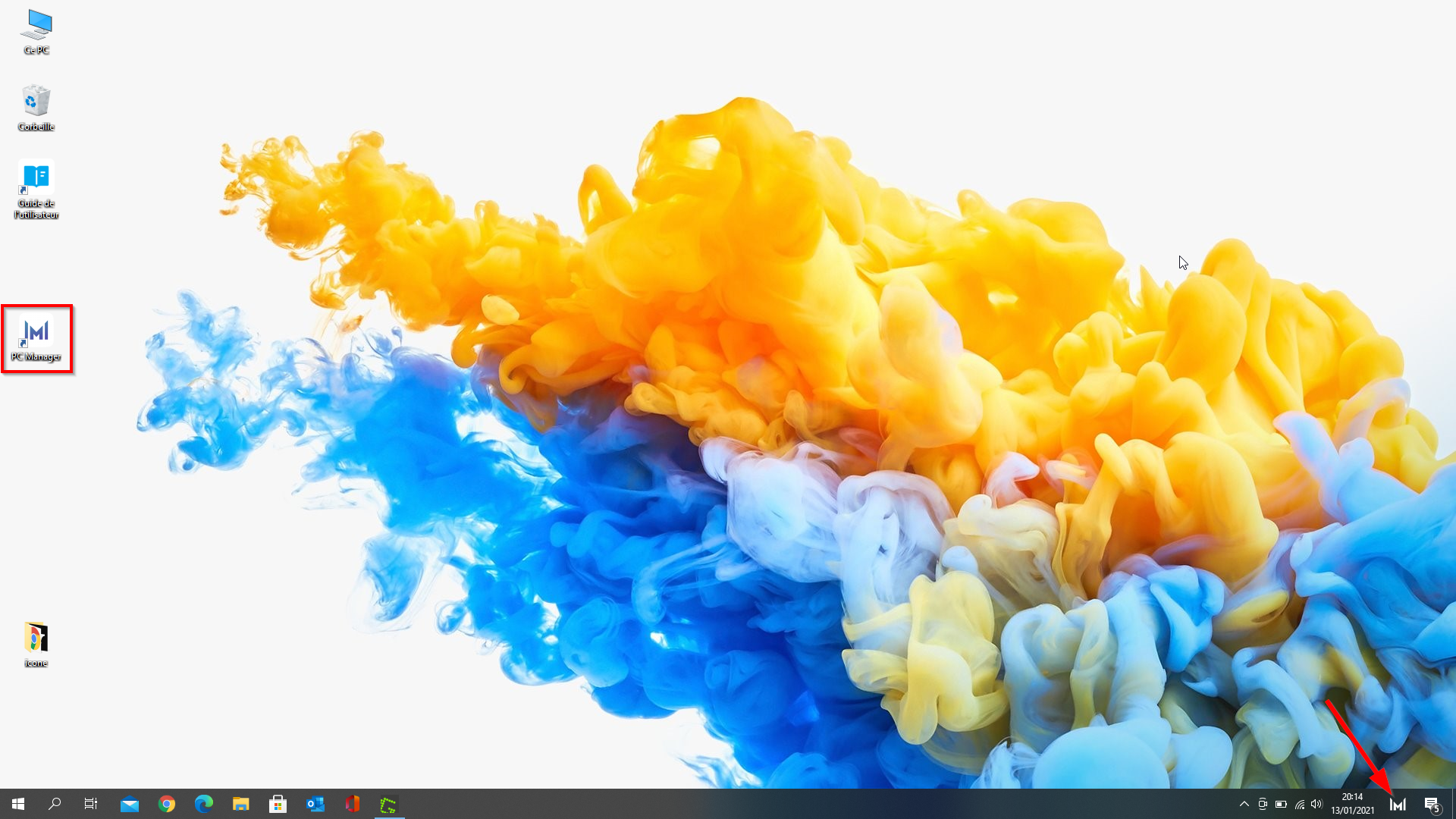The width and height of the screenshot is (1456, 819).
Task: Open the Office app from the taskbar
Action: point(352,803)
